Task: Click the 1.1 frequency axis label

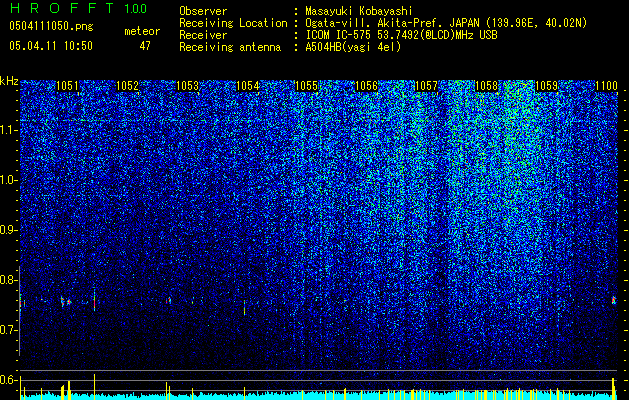Action: (8, 130)
